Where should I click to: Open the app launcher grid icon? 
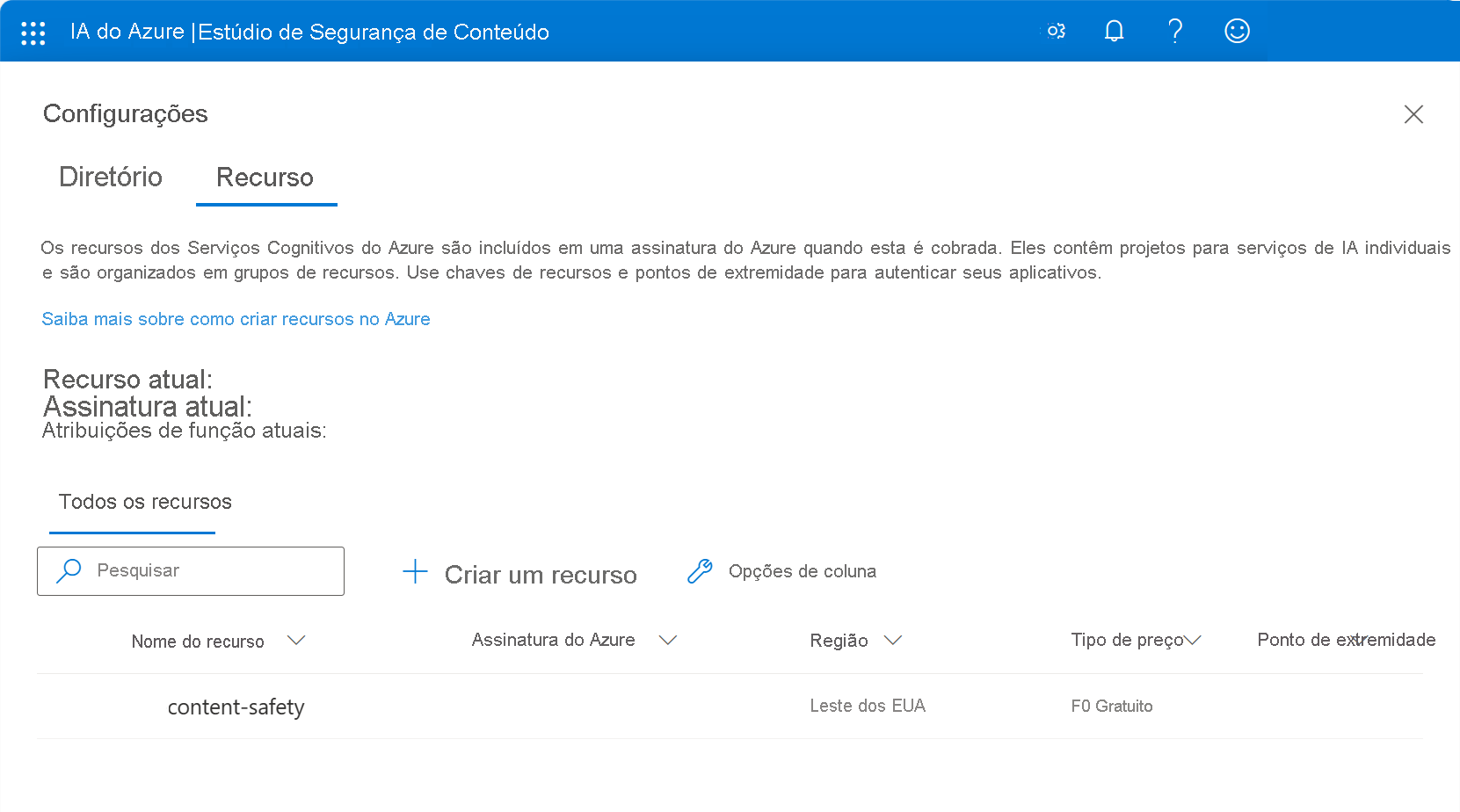(x=33, y=33)
